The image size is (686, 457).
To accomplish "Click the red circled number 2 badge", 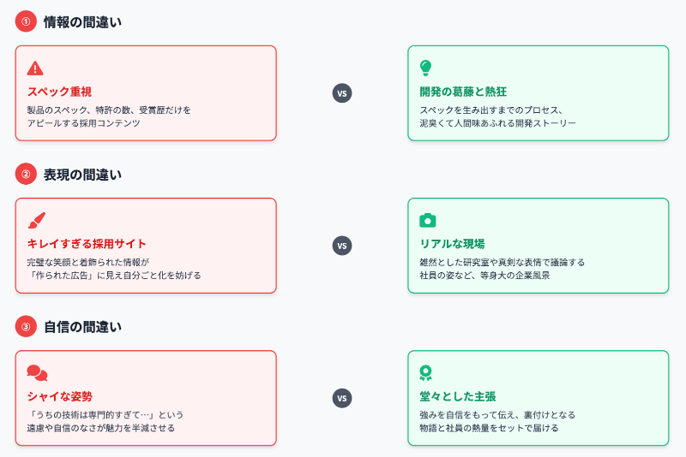I will pyautogui.click(x=26, y=174).
